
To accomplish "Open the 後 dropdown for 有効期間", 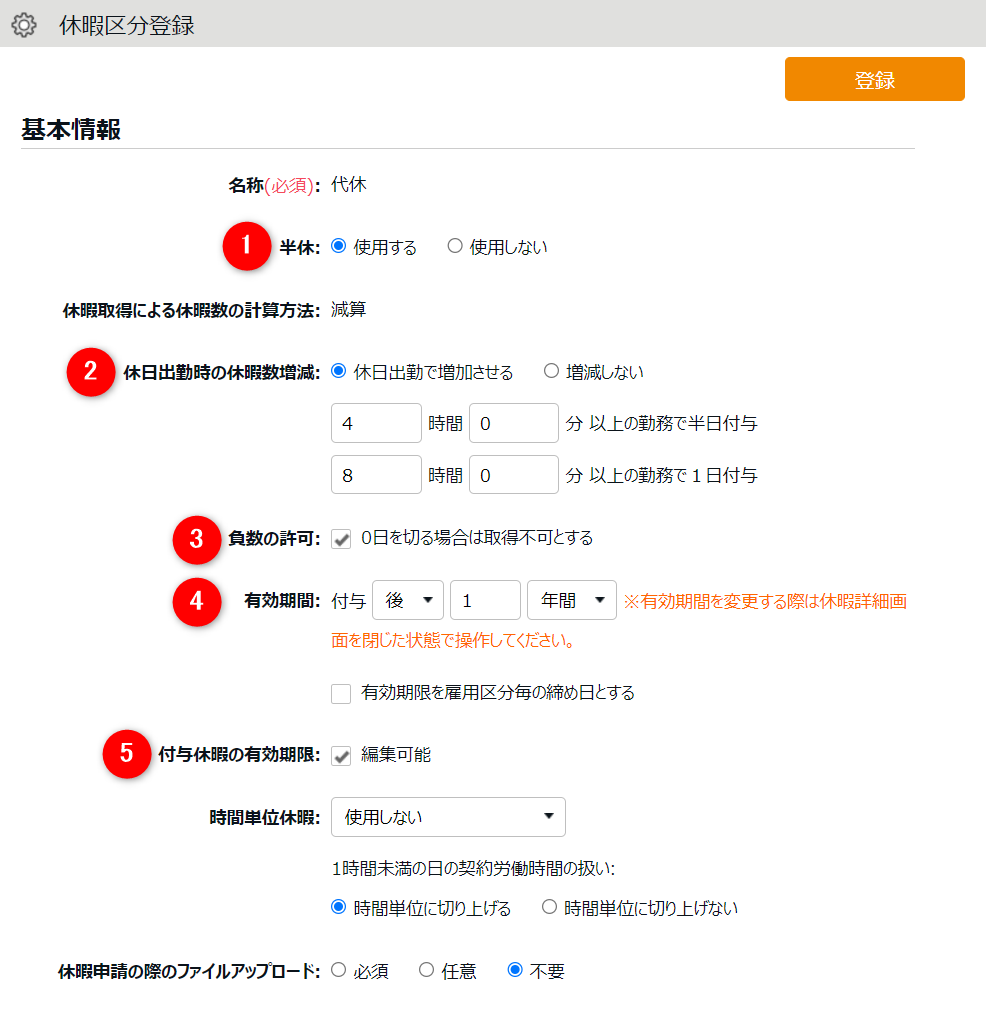I will [x=407, y=601].
